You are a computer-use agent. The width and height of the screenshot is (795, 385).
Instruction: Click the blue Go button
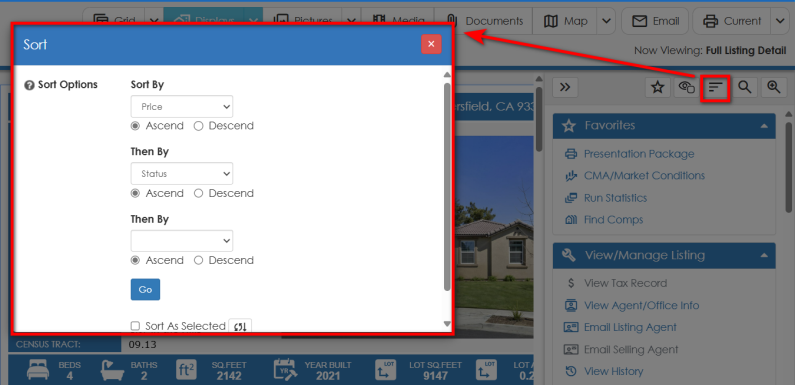145,289
